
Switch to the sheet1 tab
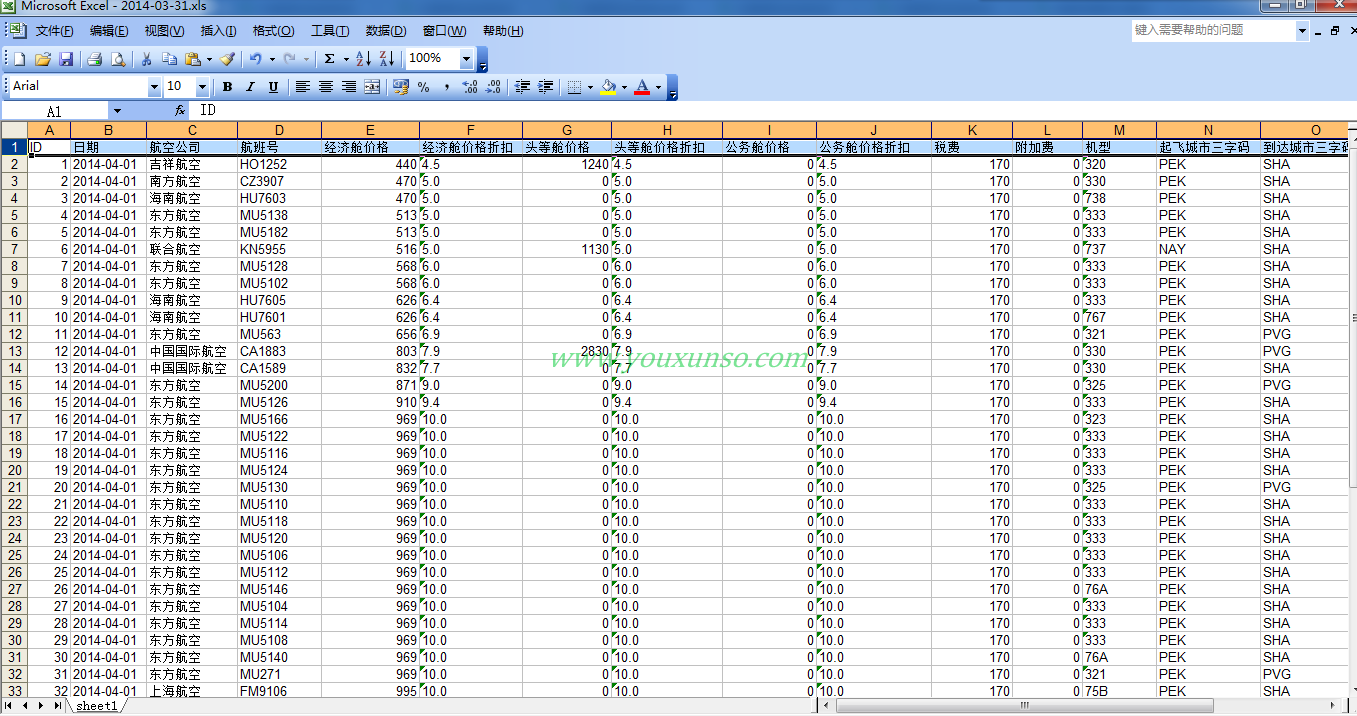tap(97, 706)
